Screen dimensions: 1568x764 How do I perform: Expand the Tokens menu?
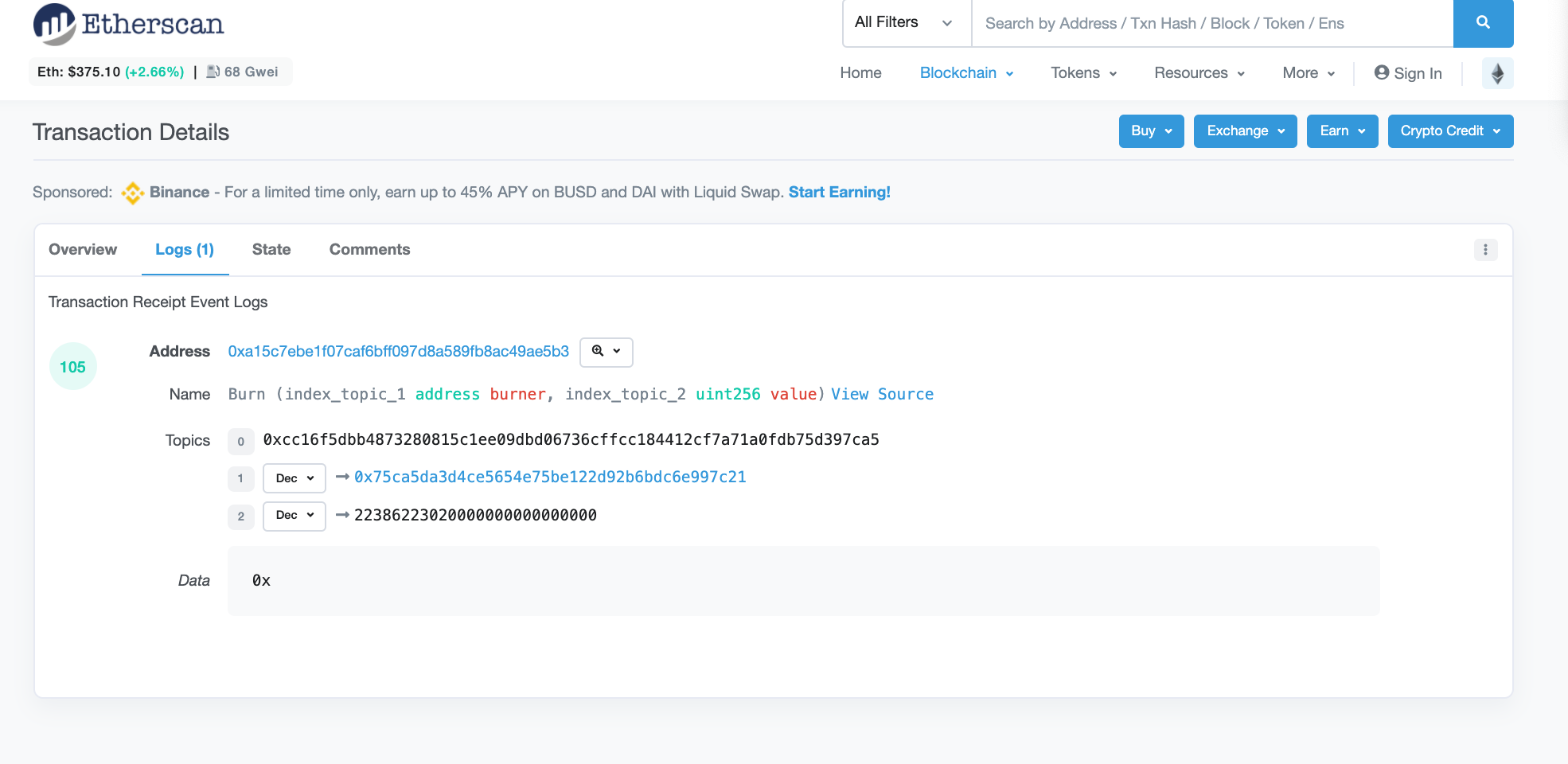[x=1083, y=73]
